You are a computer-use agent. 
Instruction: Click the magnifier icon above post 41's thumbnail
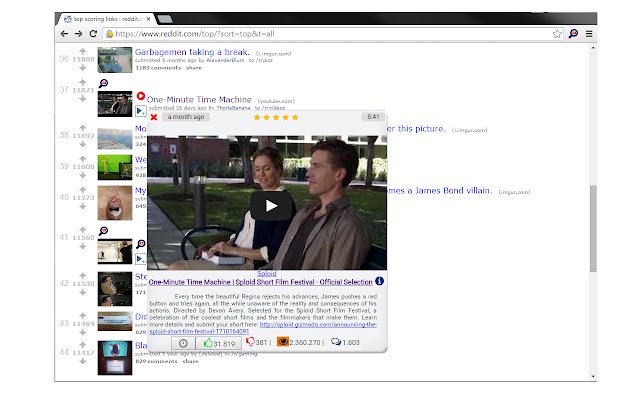pos(104,231)
